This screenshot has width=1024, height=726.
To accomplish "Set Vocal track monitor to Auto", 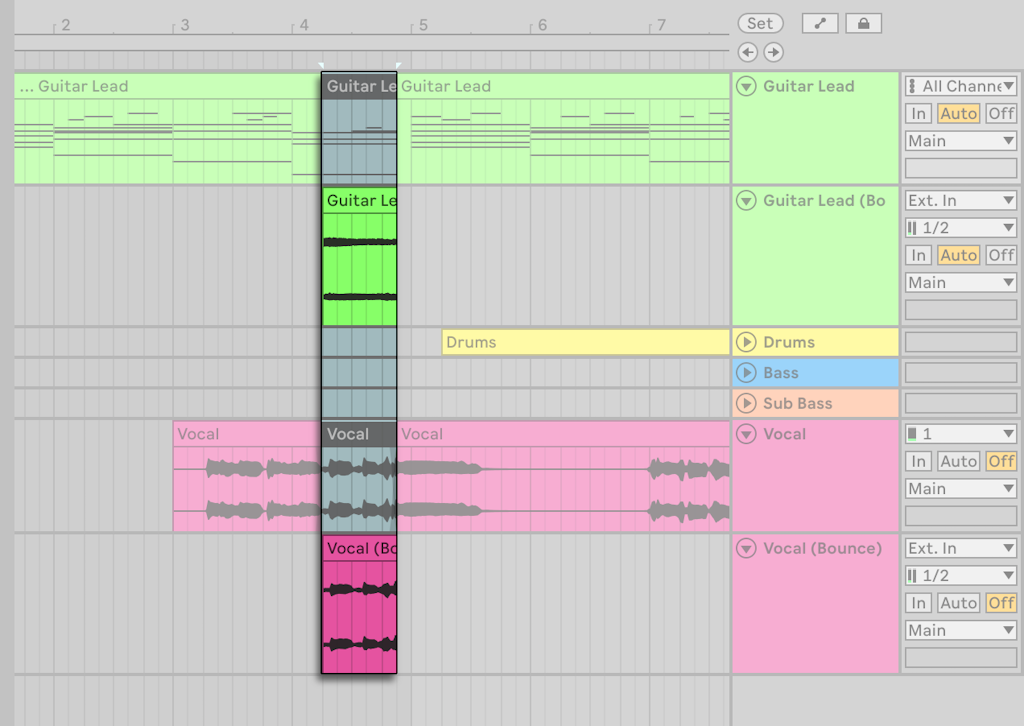I will coord(958,462).
